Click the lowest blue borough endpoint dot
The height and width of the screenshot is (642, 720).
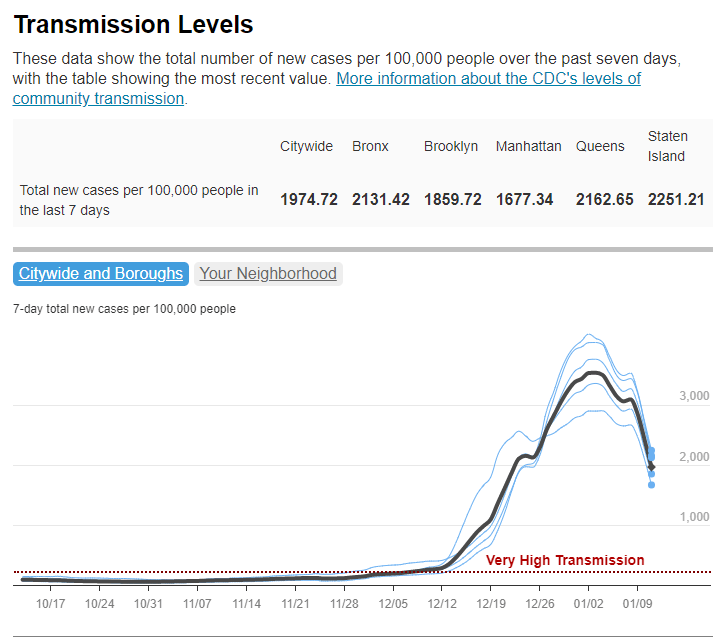pyautogui.click(x=651, y=485)
